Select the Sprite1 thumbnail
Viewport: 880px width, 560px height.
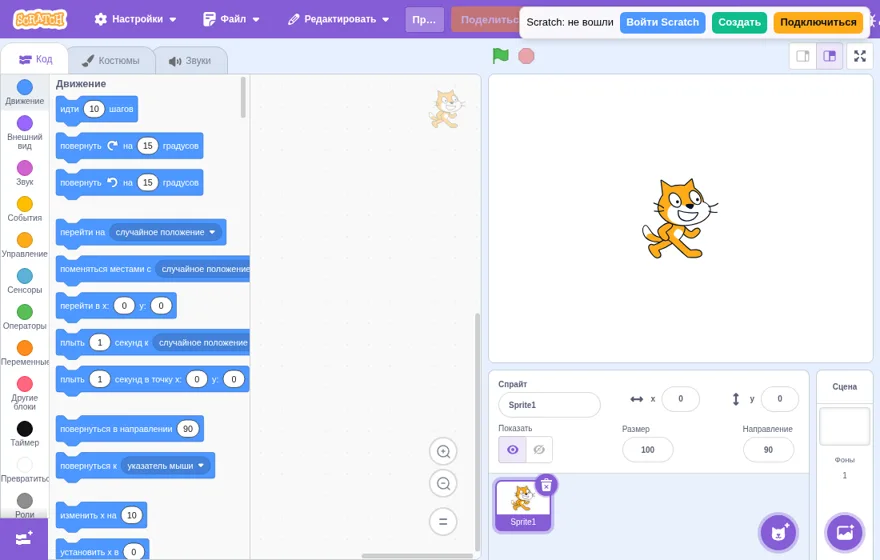click(522, 506)
